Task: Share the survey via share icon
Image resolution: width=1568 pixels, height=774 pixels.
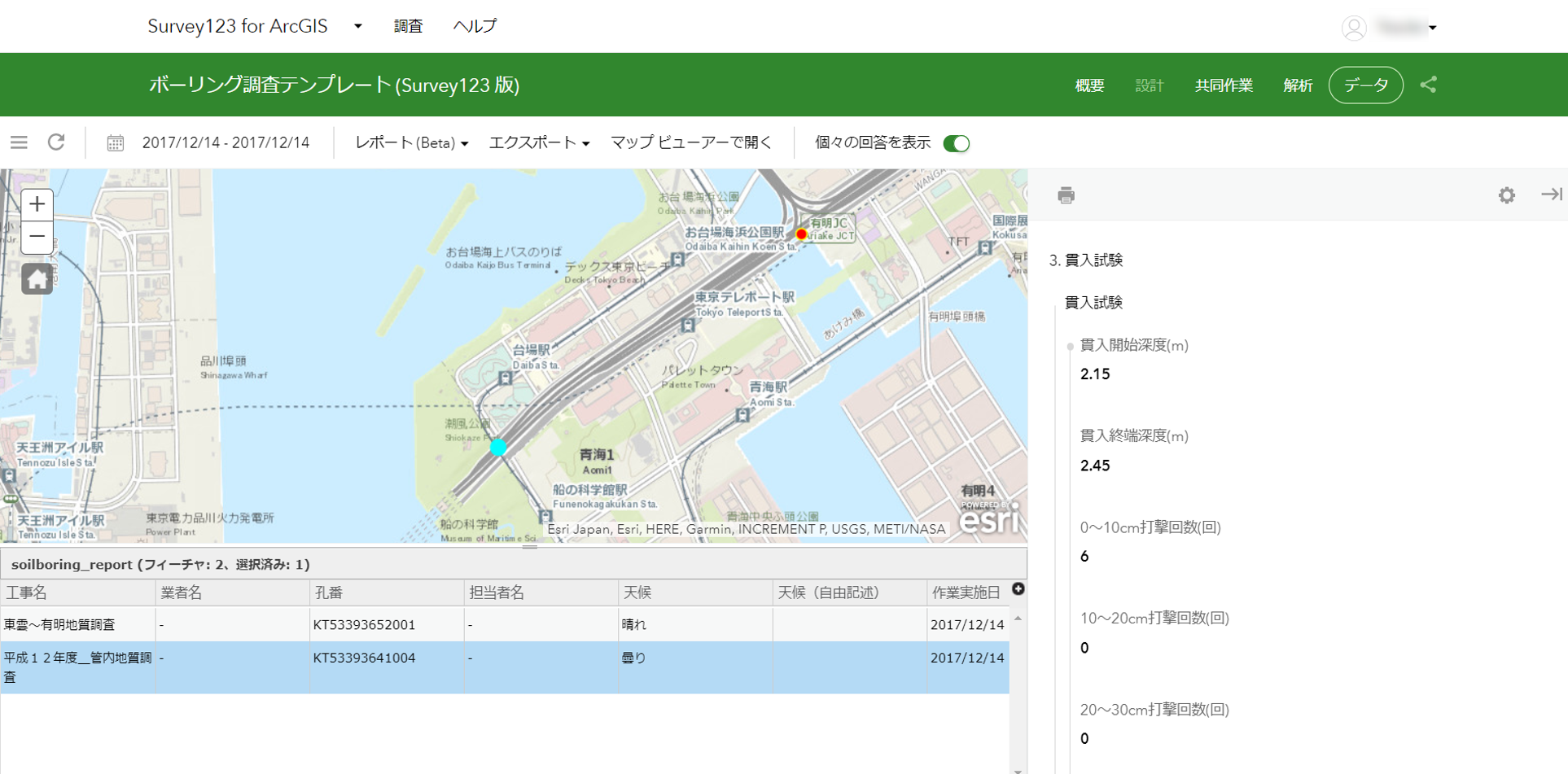Action: [x=1428, y=85]
